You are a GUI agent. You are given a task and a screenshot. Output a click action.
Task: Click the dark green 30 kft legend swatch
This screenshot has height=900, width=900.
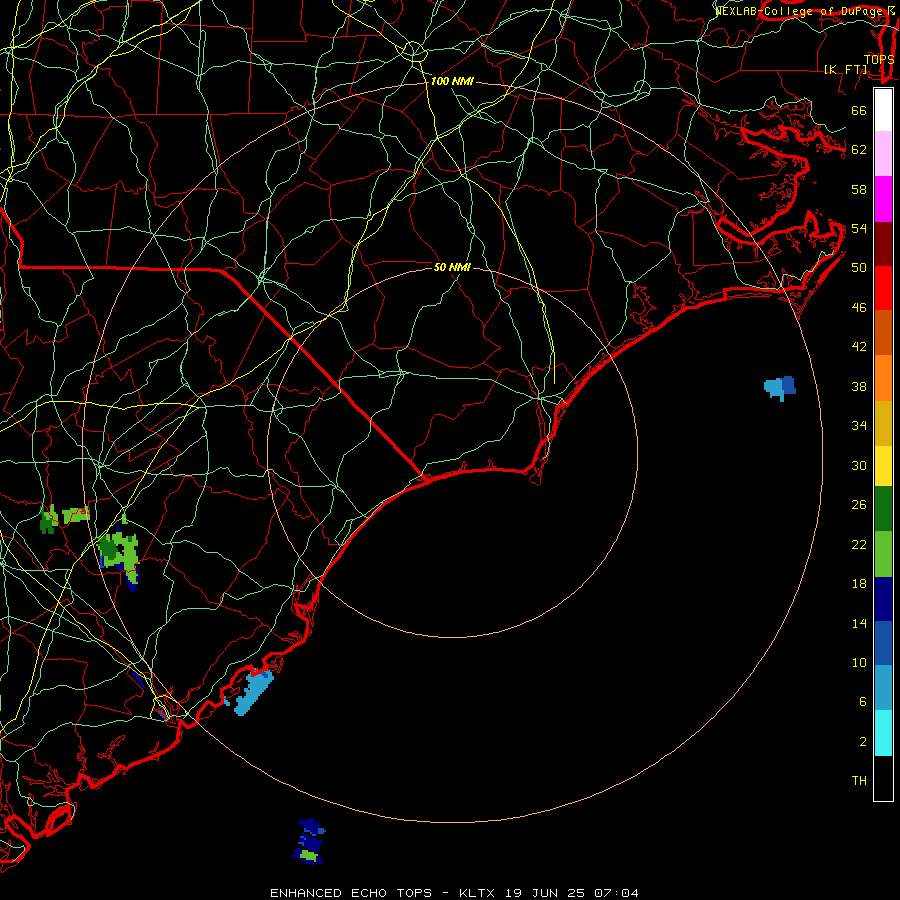883,509
